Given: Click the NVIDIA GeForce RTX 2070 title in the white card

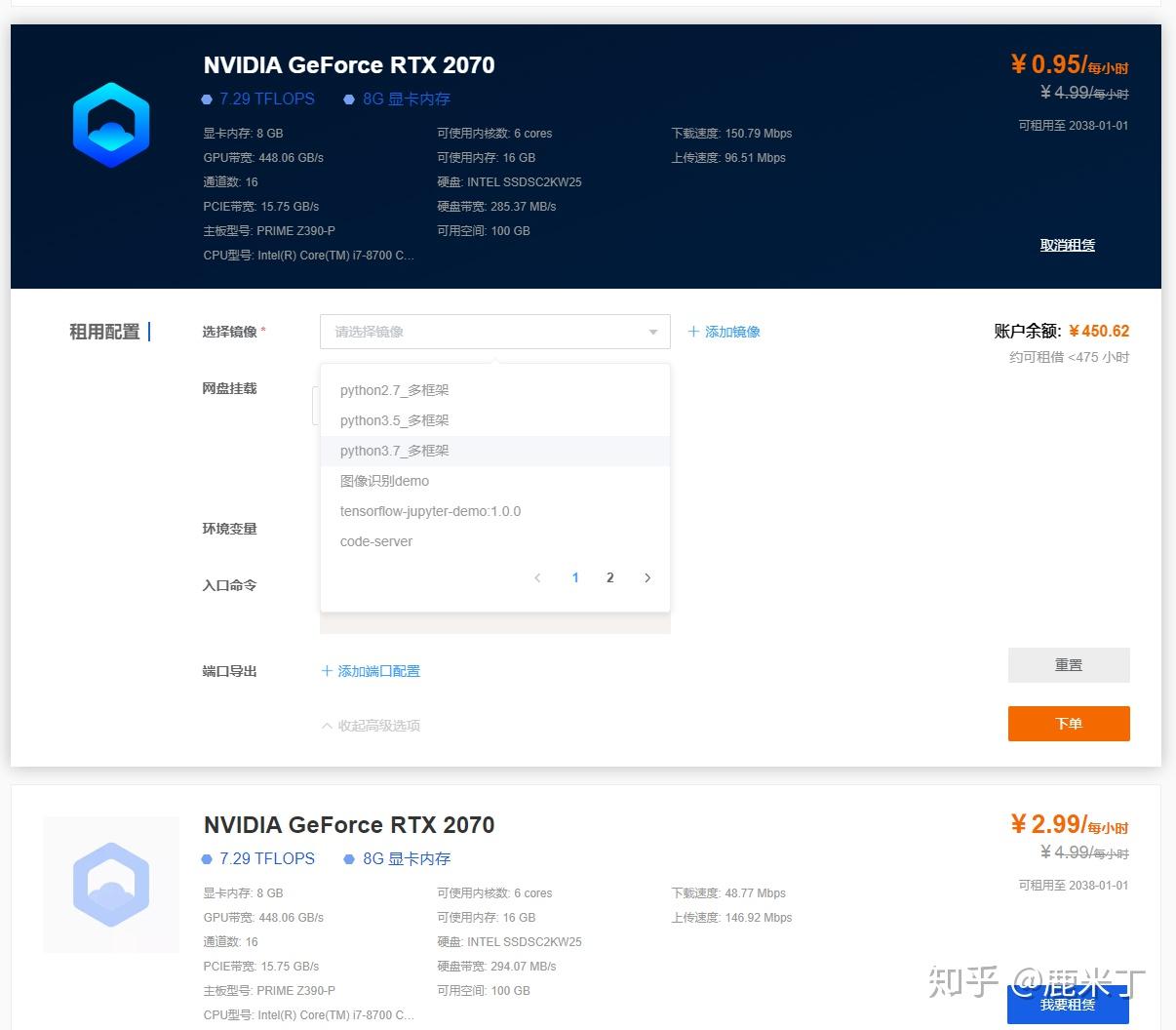Looking at the screenshot, I should point(349,825).
